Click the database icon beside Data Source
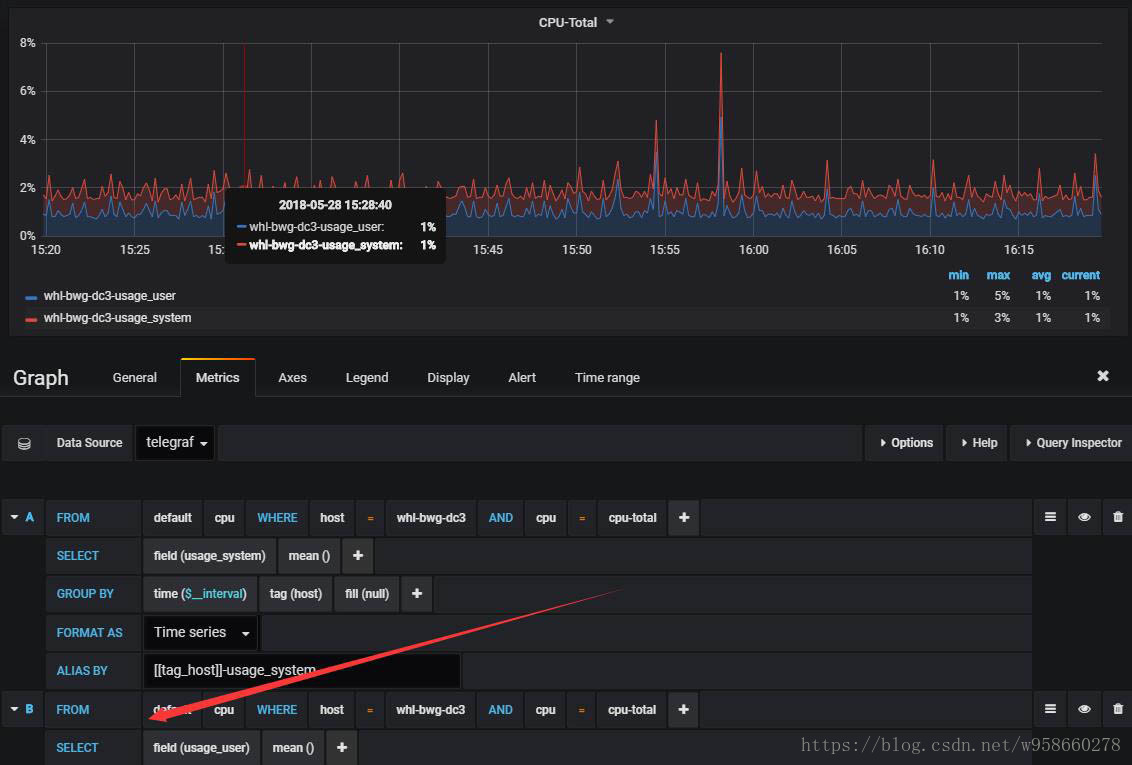The width and height of the screenshot is (1132, 765). (x=24, y=443)
